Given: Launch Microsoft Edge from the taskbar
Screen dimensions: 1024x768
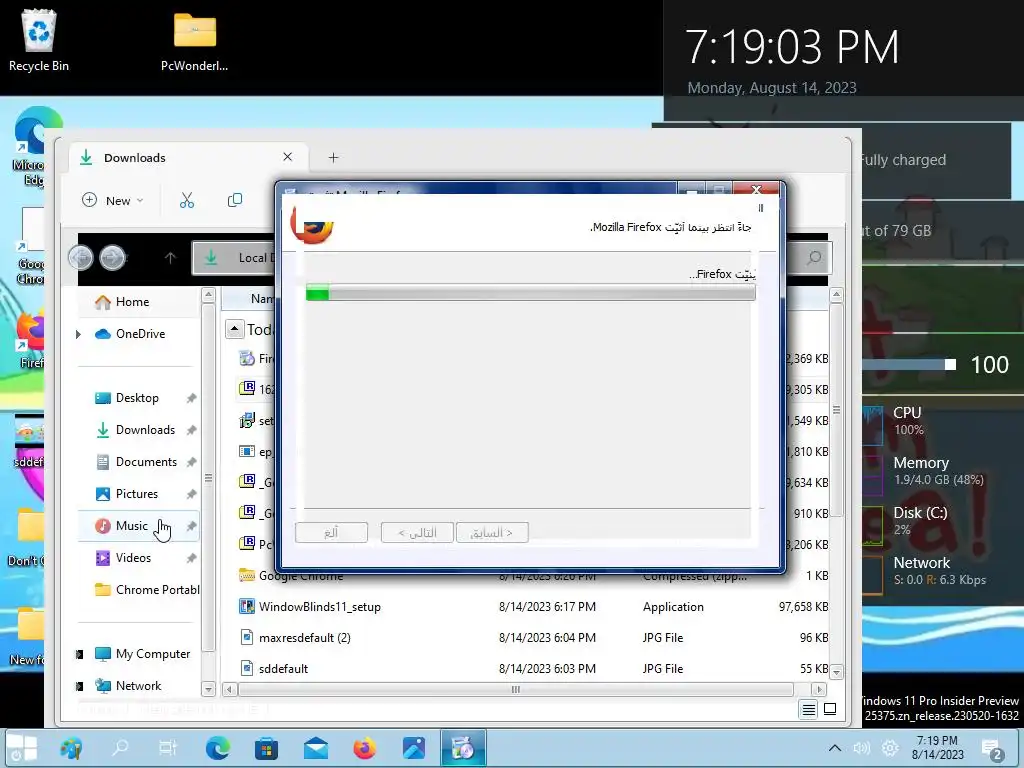Looking at the screenshot, I should 217,748.
